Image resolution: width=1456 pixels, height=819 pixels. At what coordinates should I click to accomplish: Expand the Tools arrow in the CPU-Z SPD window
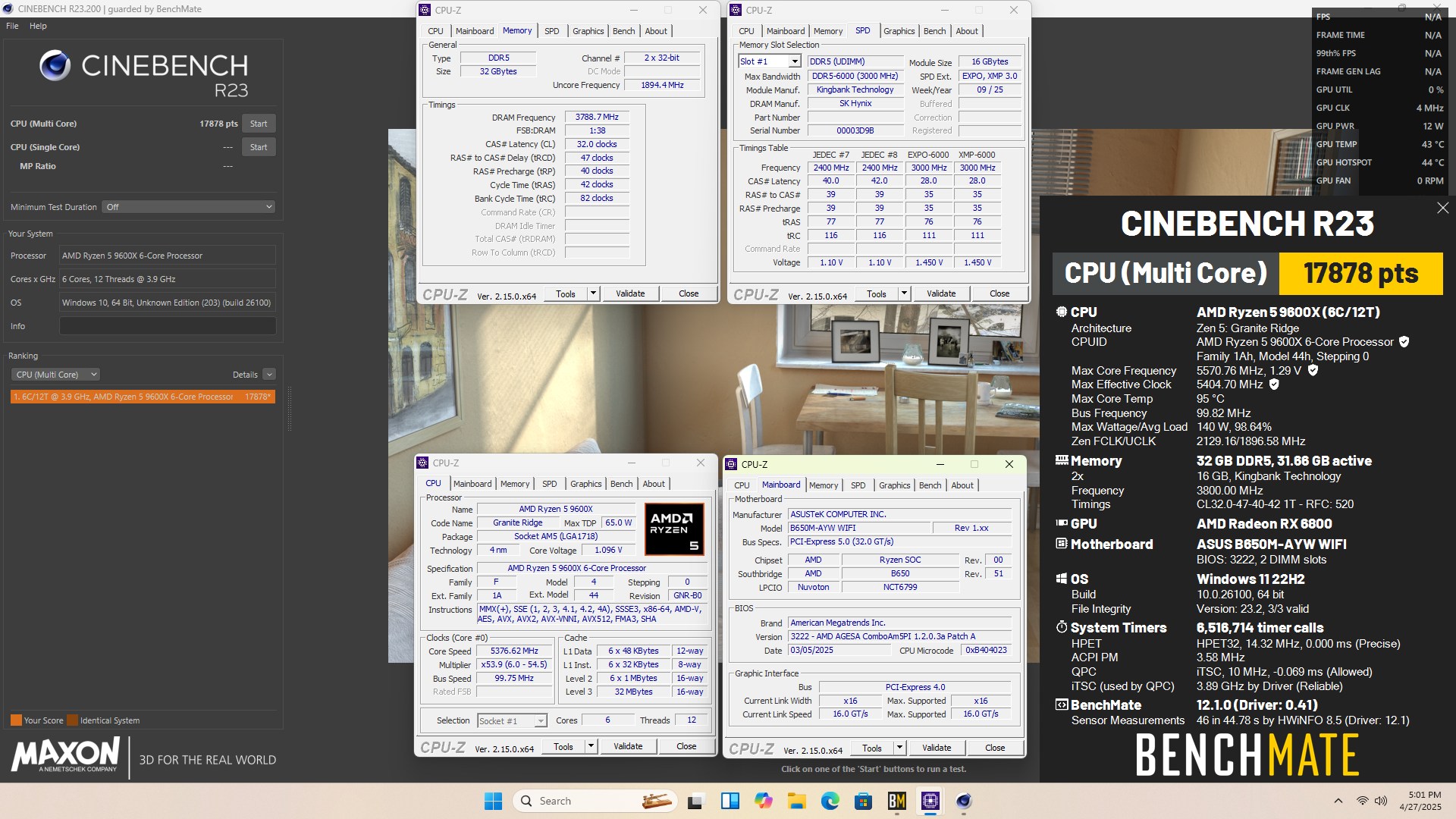coord(904,293)
